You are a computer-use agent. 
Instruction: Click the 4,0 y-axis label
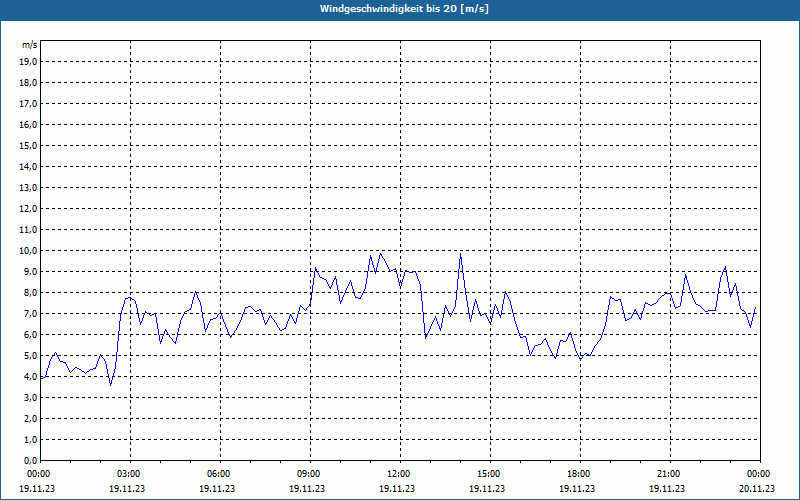pyautogui.click(x=31, y=377)
